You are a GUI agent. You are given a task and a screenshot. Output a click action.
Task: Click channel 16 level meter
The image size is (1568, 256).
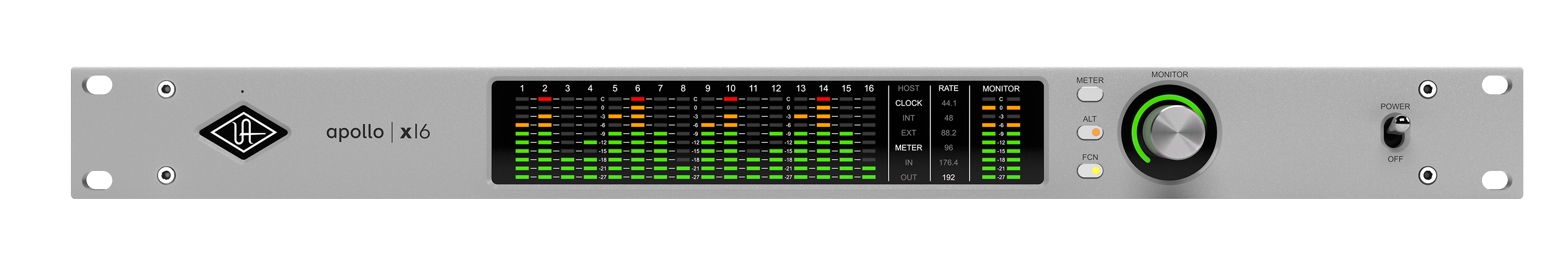tap(869, 138)
